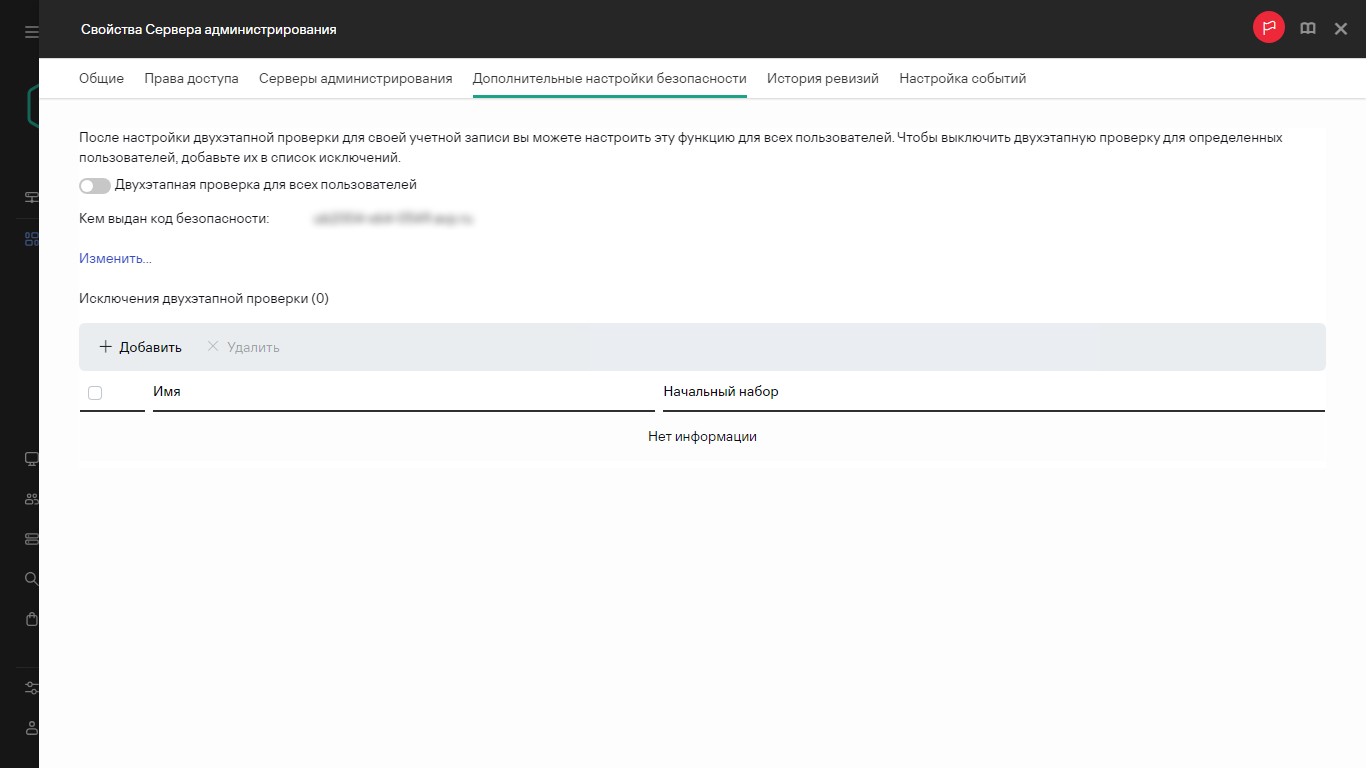This screenshot has height=768, width=1366.
Task: Switch to the Общие tab
Action: [x=101, y=79]
